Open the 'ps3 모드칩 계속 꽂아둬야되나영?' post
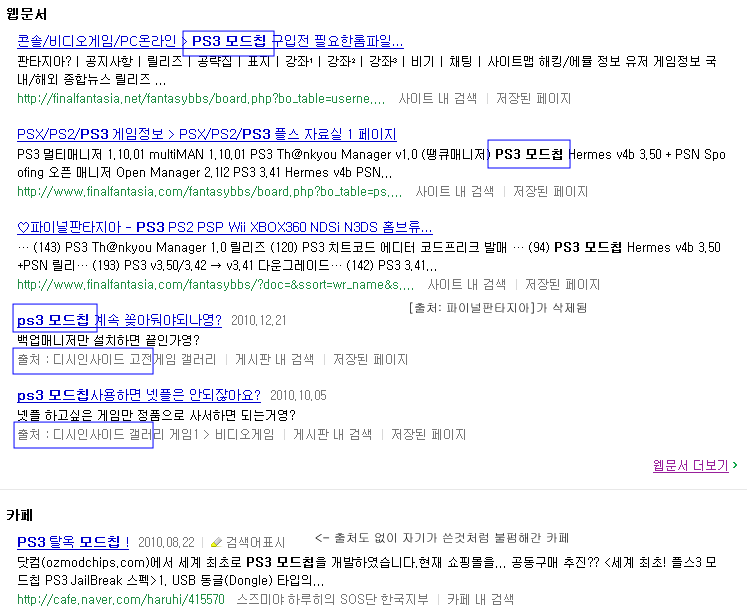The width and height of the screenshot is (747, 608). 120,320
